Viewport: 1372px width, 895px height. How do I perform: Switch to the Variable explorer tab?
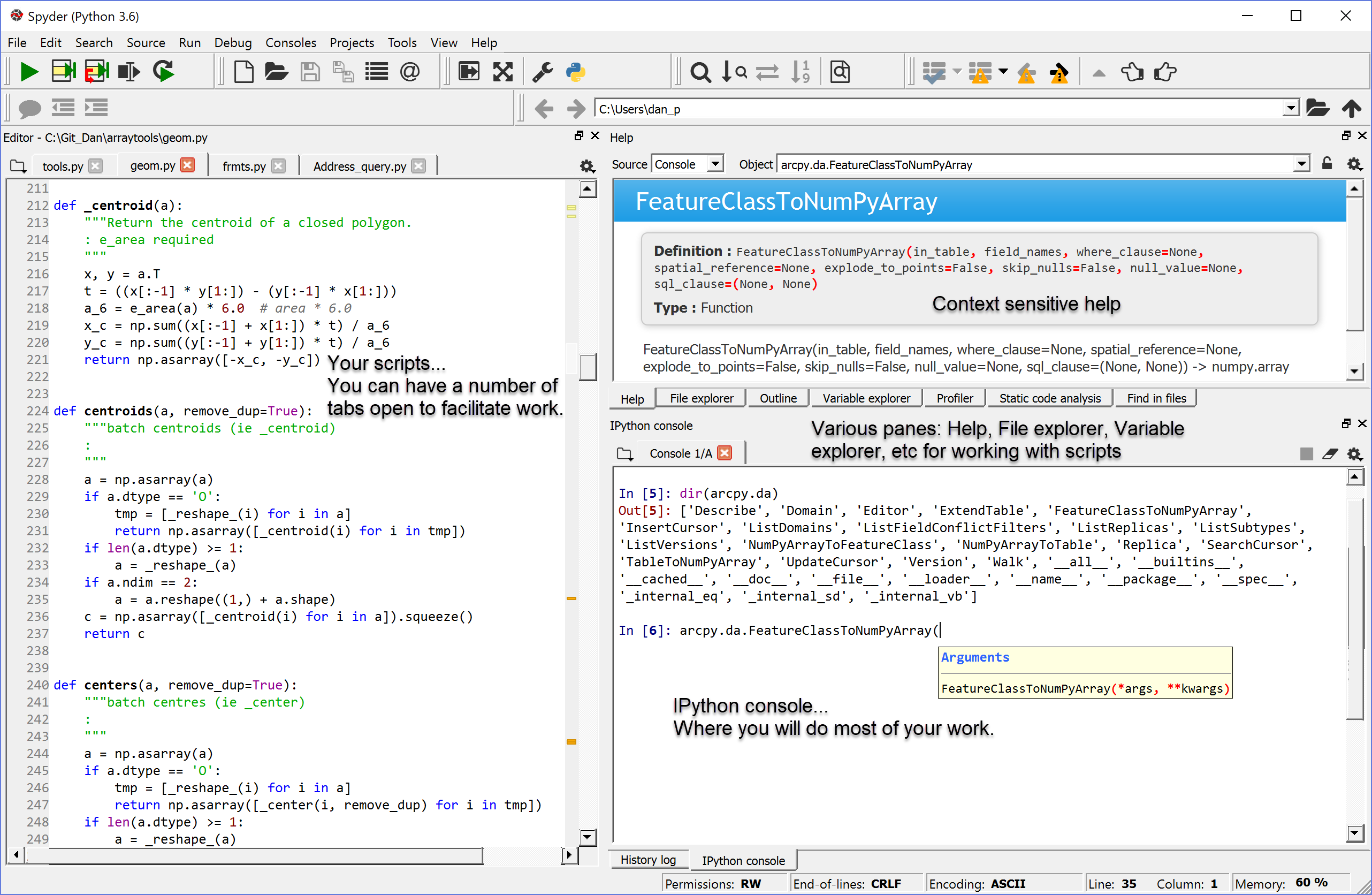[x=866, y=398]
